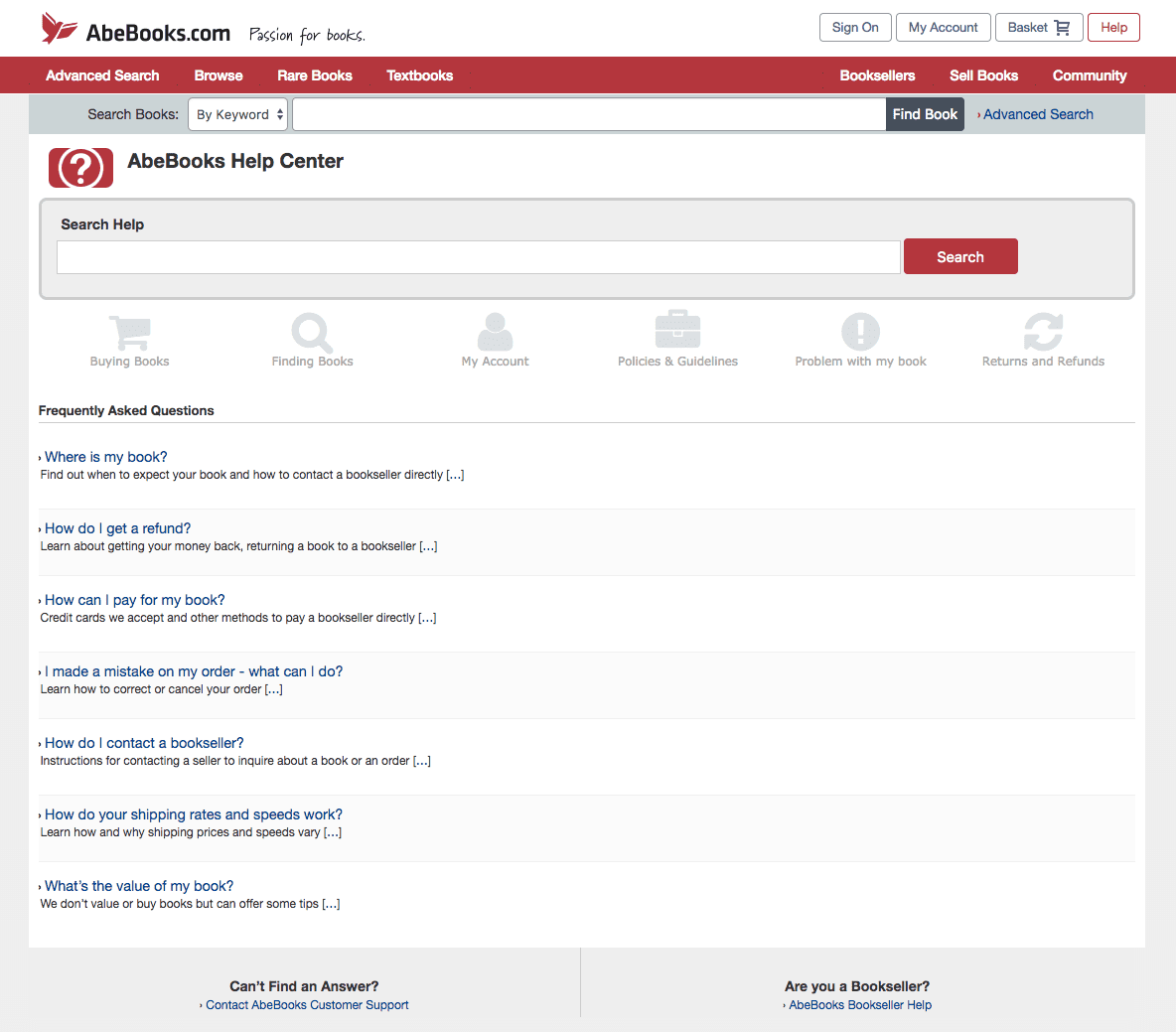The image size is (1176, 1032).
Task: Open Rare Books section
Action: click(x=315, y=75)
